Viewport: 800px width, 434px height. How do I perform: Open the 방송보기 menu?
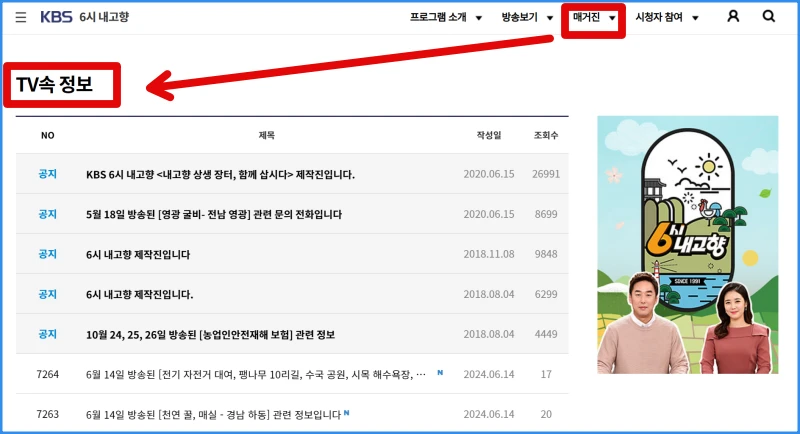pos(519,17)
